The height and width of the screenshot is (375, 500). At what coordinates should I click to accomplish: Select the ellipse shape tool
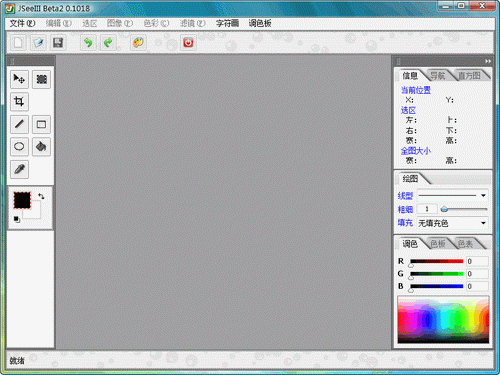tap(19, 147)
